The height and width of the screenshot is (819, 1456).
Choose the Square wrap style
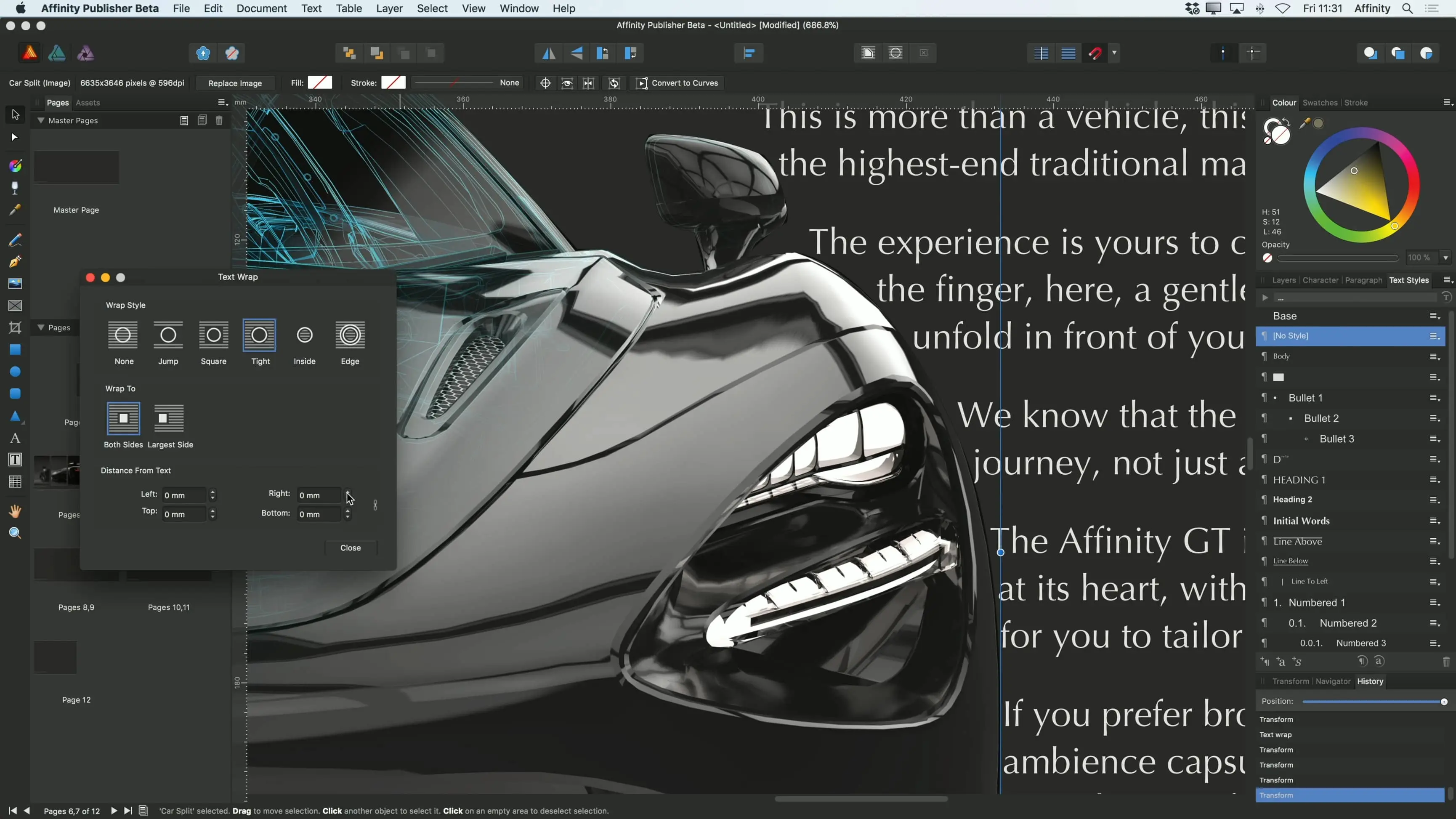point(214,343)
